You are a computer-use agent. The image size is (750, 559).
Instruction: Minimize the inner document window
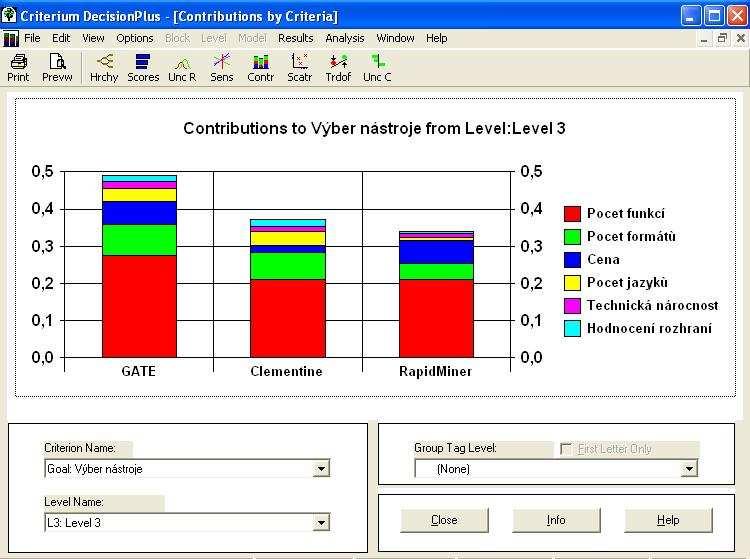point(704,38)
